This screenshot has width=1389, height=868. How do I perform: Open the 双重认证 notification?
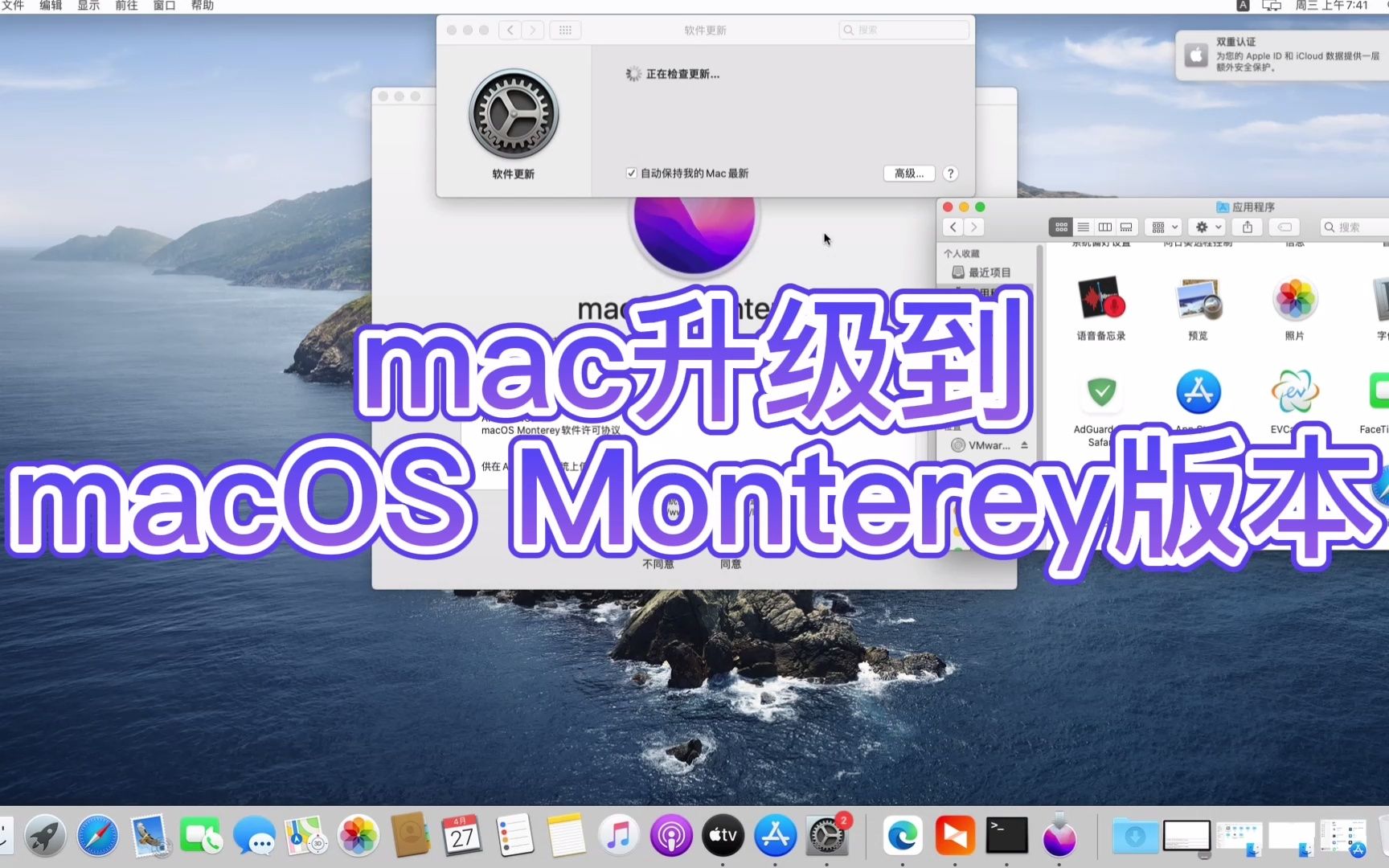coord(1282,55)
